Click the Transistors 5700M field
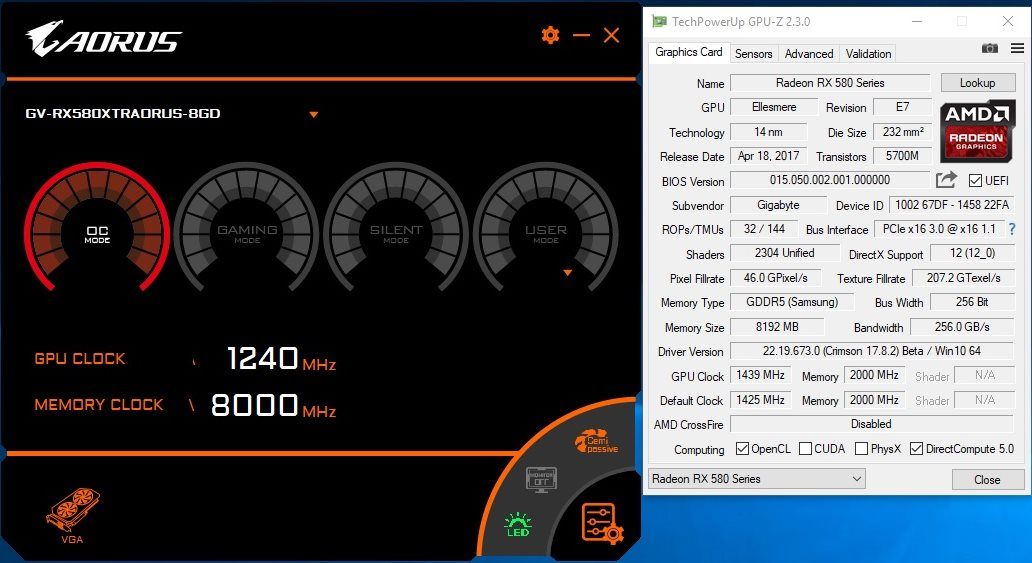 point(903,156)
